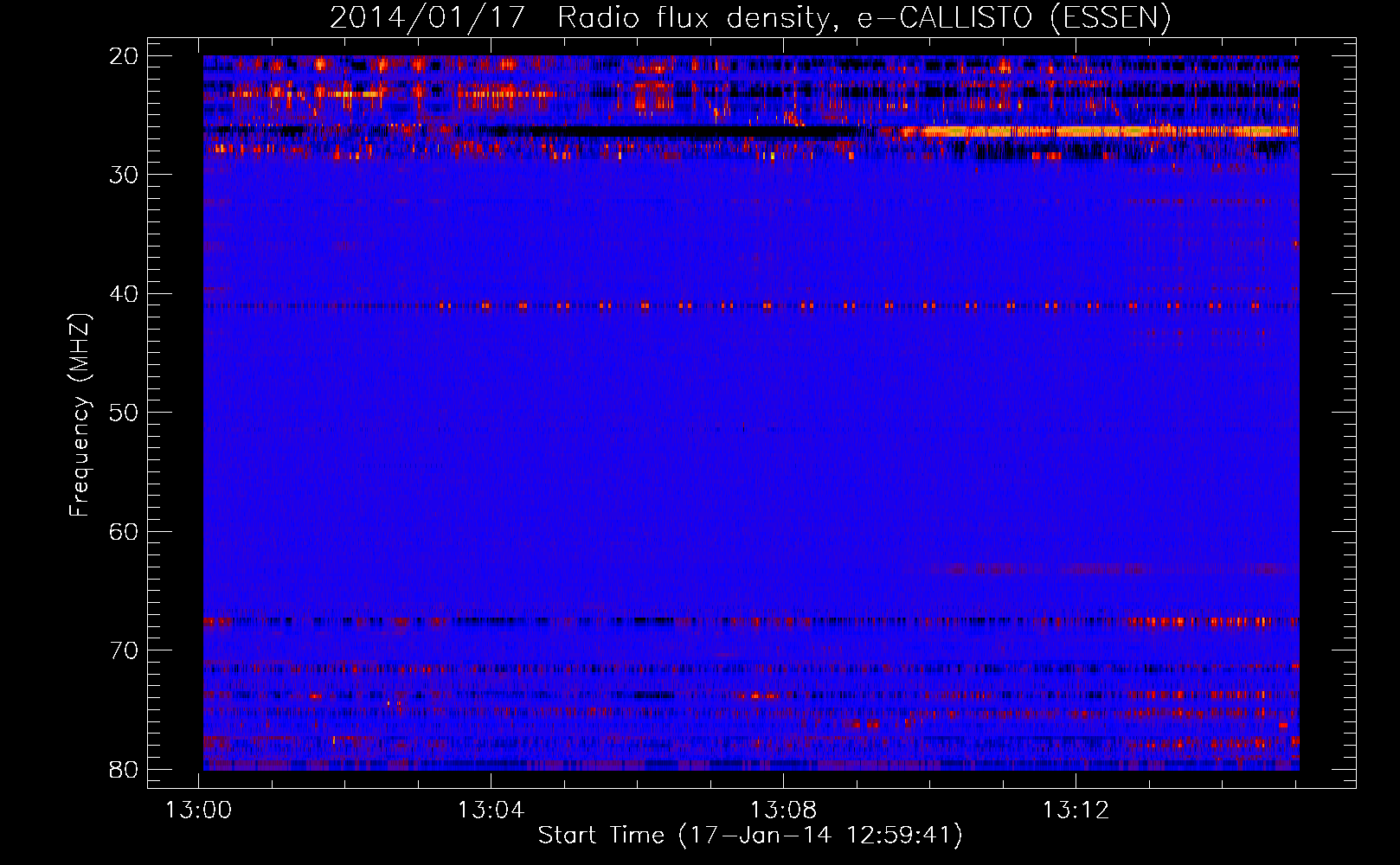This screenshot has width=1400, height=865.
Task: Click the 60 frequency tick label
Action: 125,532
